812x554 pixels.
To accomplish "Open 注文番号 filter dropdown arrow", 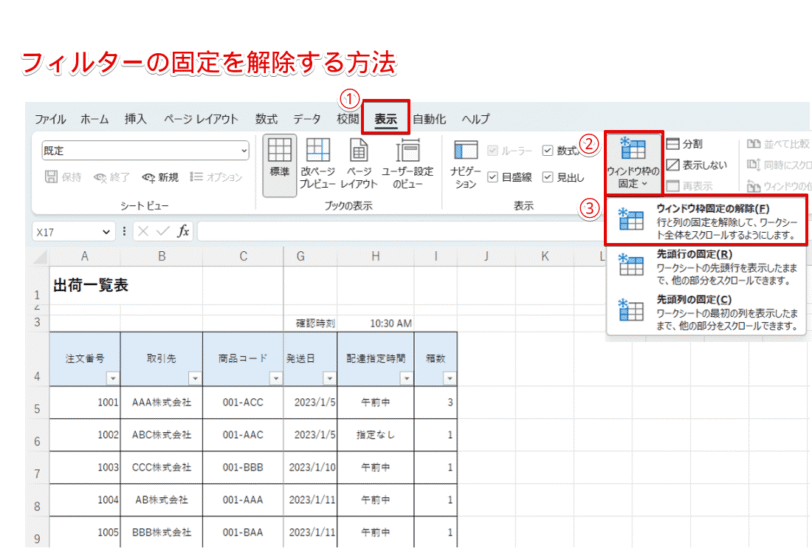I will click(x=113, y=378).
